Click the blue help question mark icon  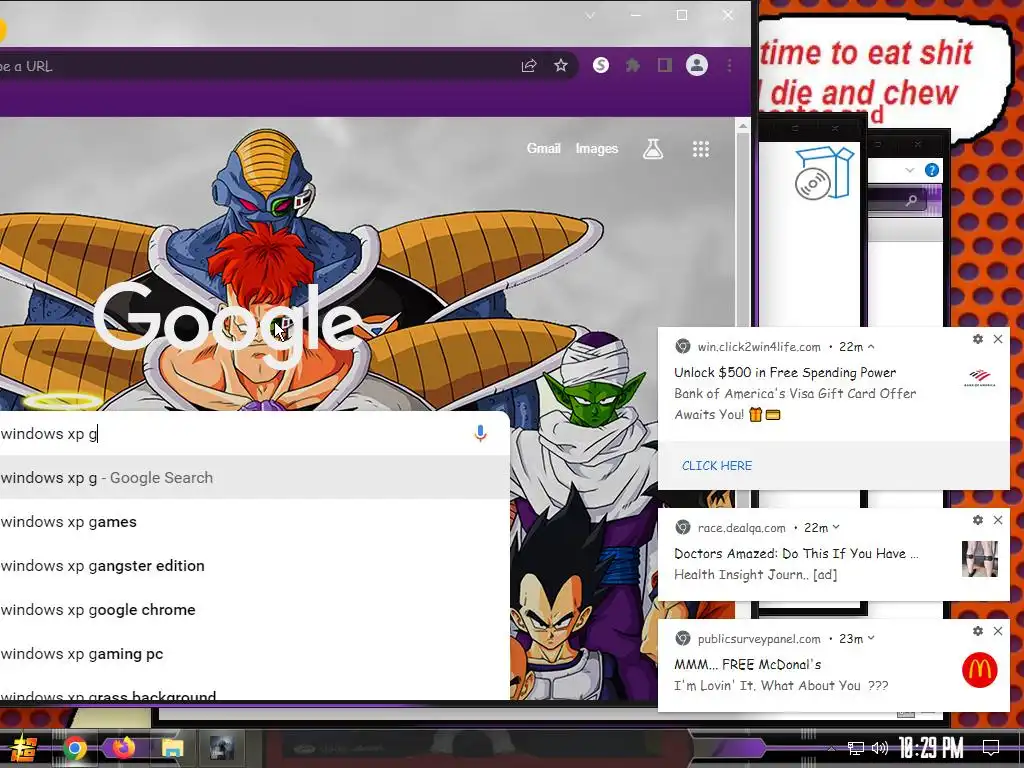point(932,170)
